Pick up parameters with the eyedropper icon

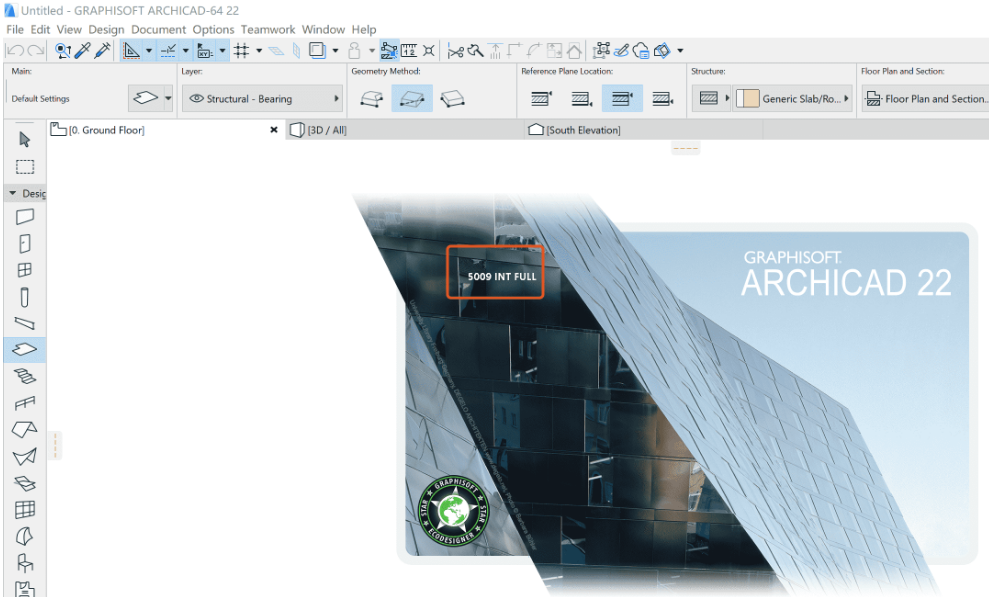point(83,50)
